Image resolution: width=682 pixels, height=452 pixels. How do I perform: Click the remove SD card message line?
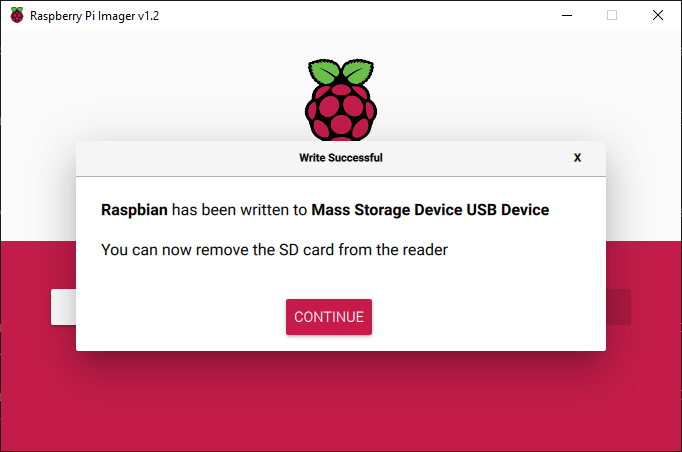[274, 250]
